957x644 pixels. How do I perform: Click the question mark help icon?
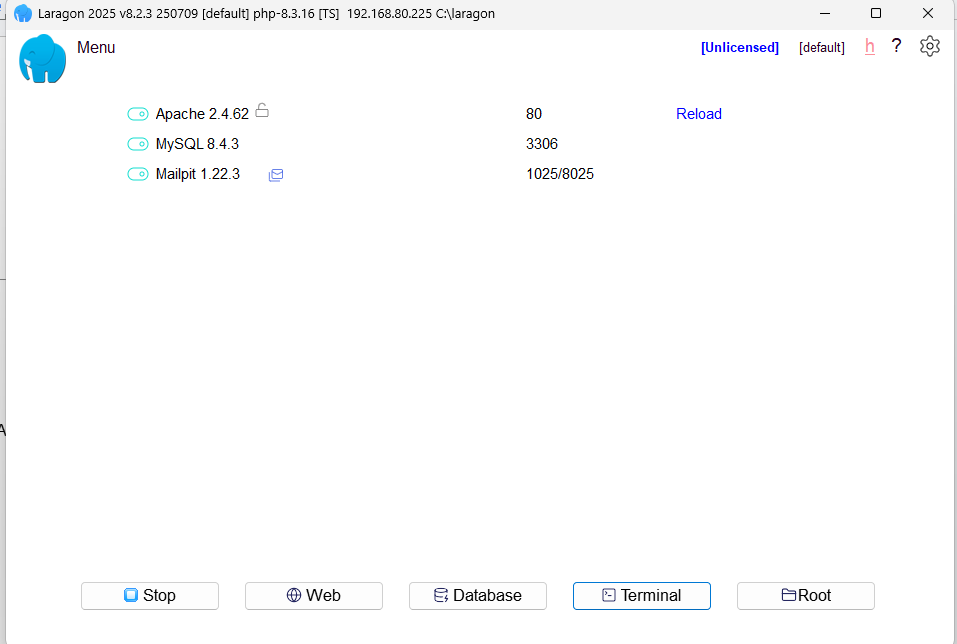coord(897,46)
